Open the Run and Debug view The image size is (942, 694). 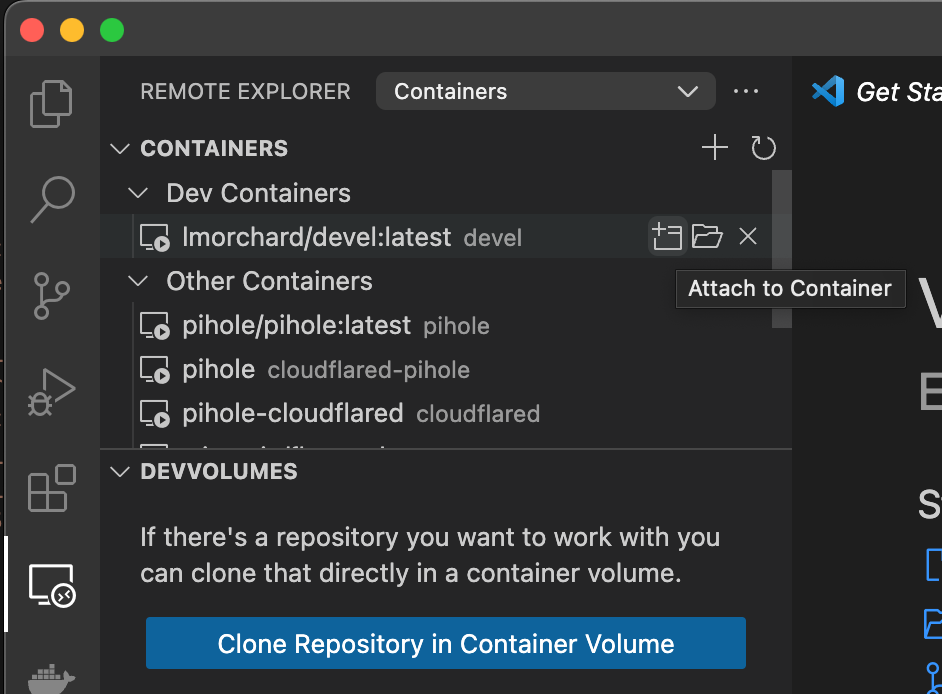[x=51, y=392]
